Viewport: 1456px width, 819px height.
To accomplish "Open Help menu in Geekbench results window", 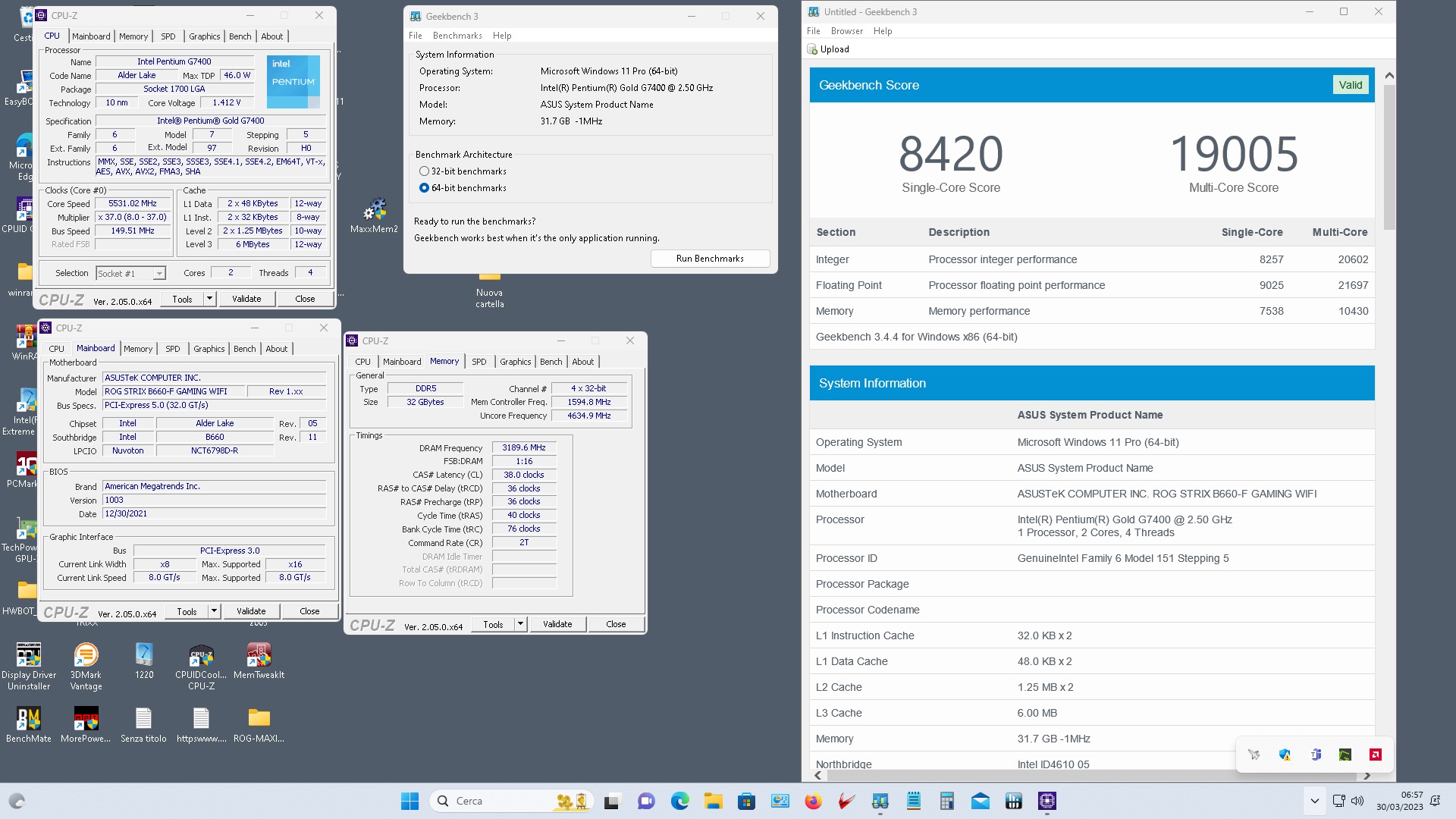I will pos(883,31).
